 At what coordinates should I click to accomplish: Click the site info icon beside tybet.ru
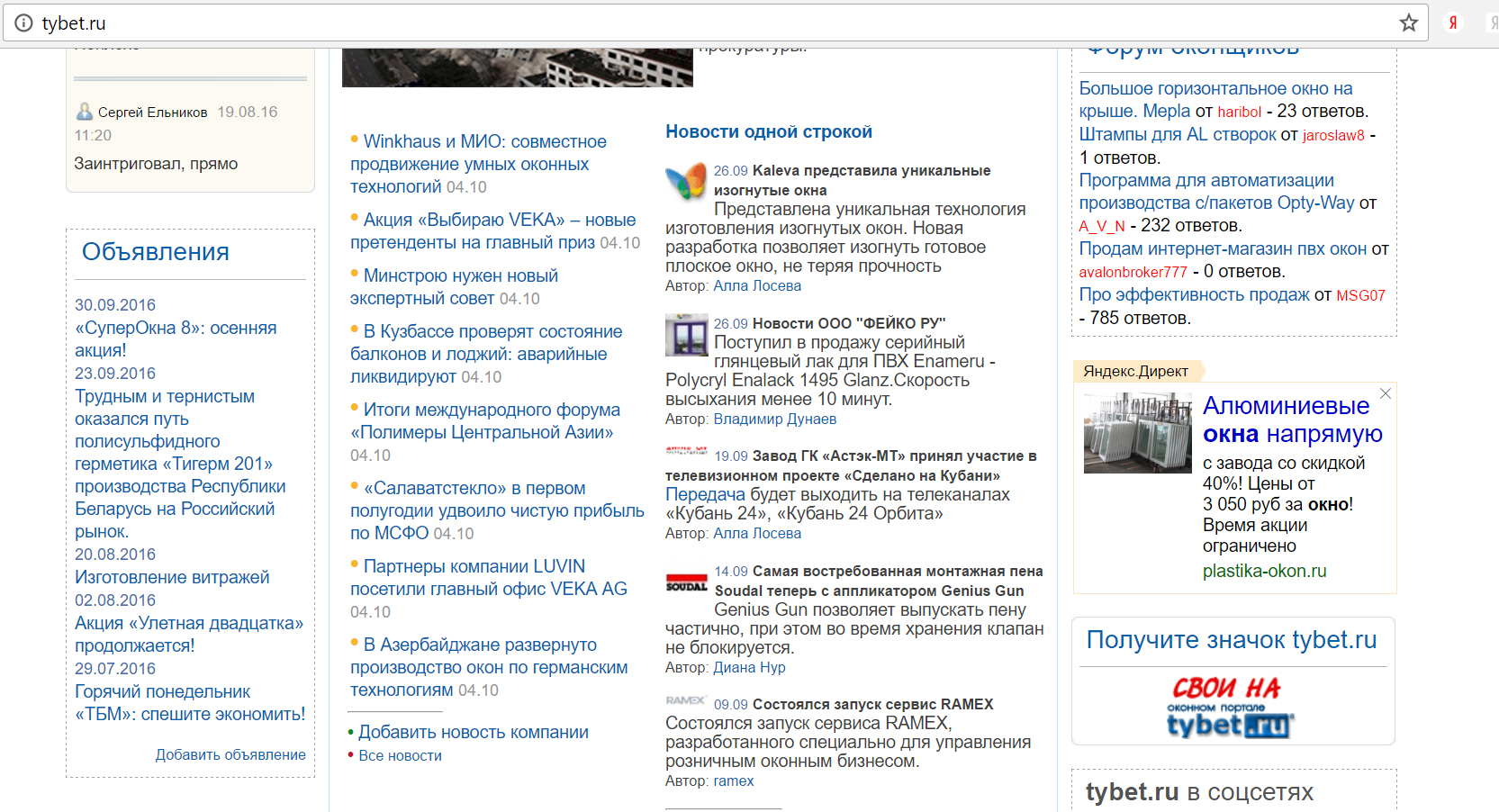click(23, 23)
